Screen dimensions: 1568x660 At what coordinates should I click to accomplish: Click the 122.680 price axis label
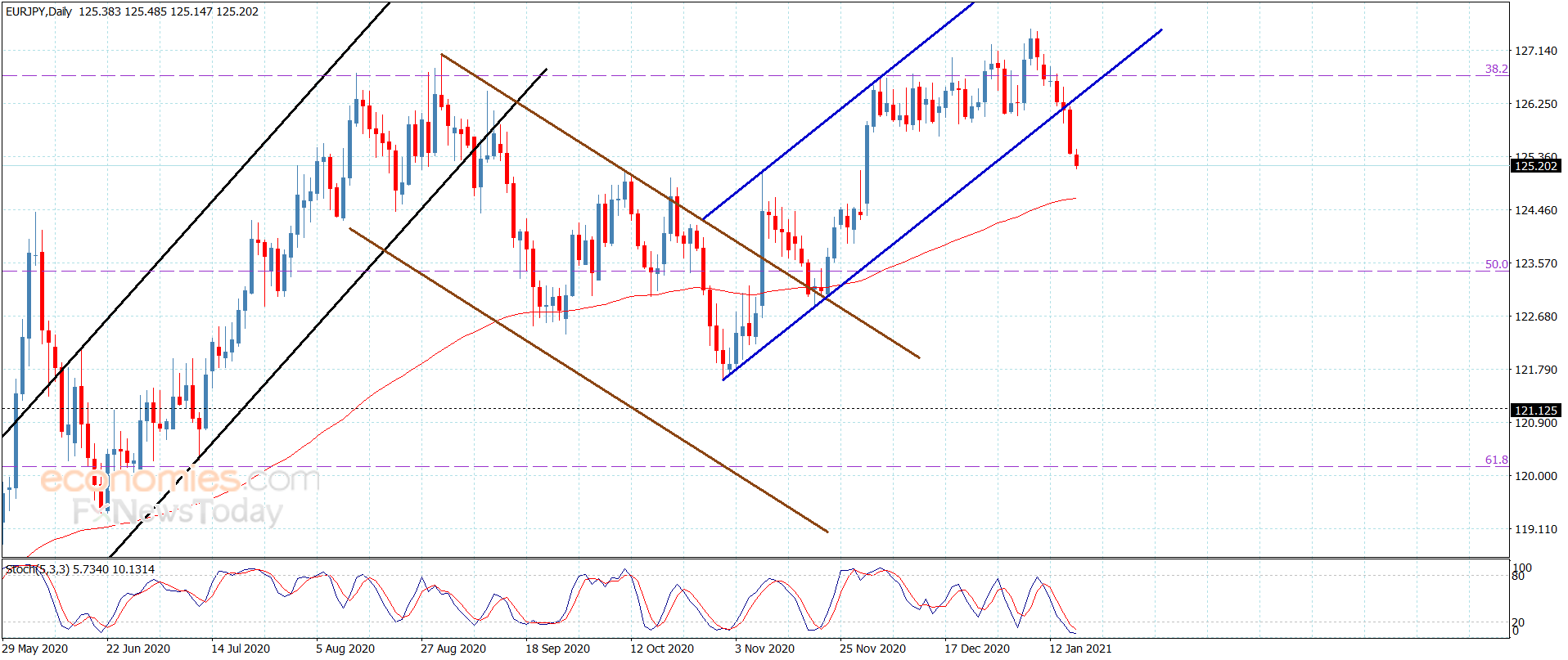point(1536,317)
